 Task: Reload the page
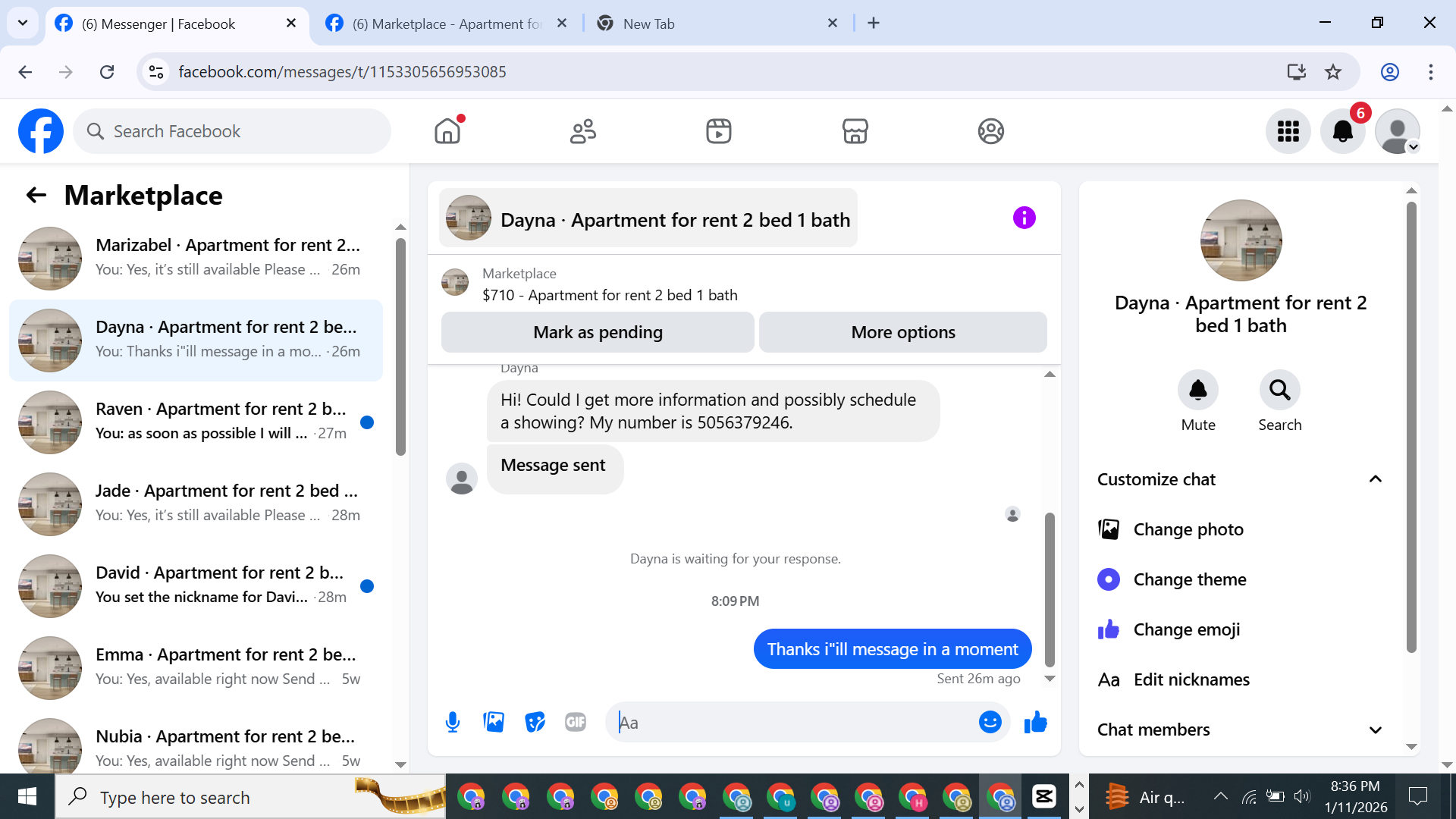click(107, 72)
